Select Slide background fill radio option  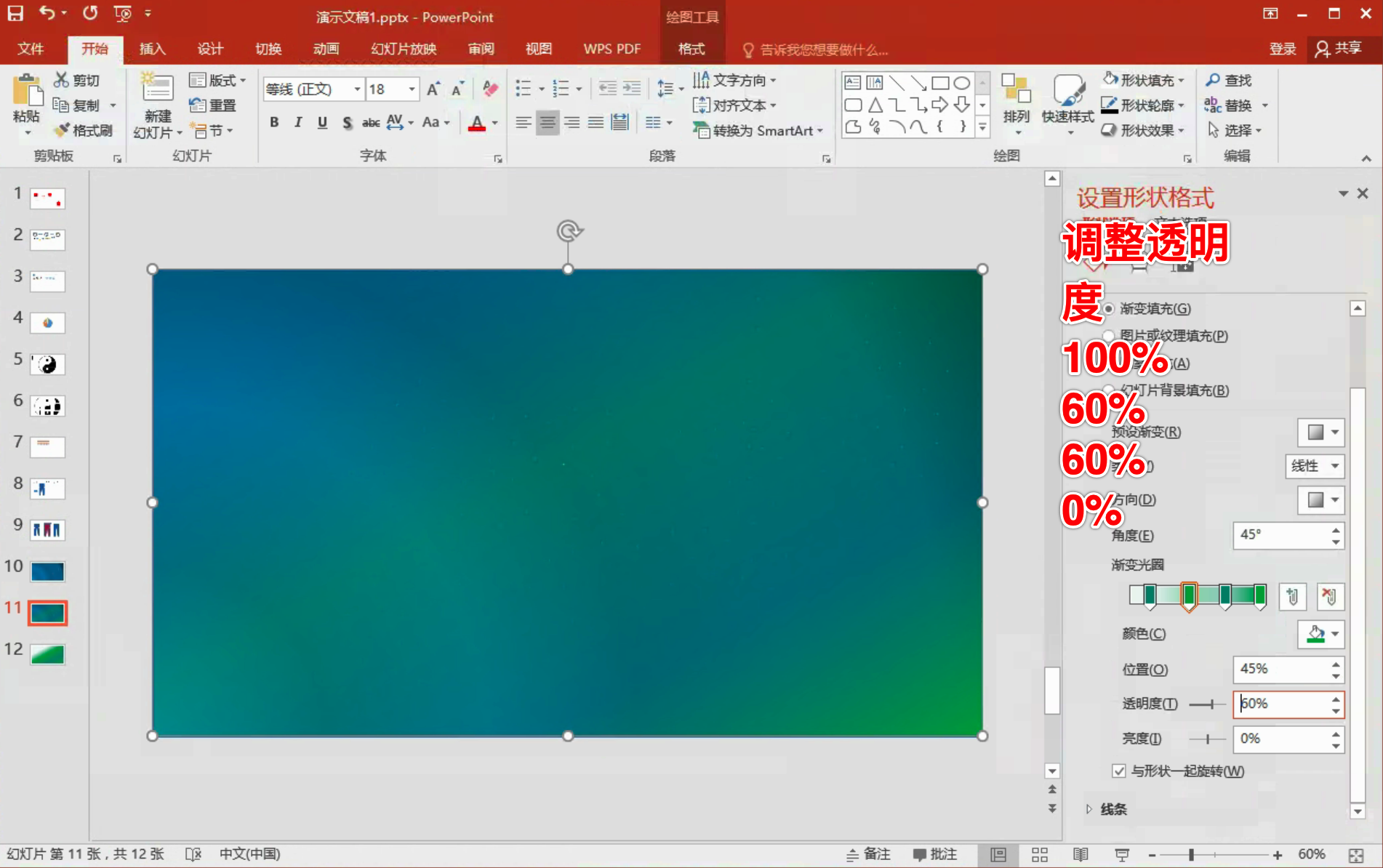(1109, 390)
